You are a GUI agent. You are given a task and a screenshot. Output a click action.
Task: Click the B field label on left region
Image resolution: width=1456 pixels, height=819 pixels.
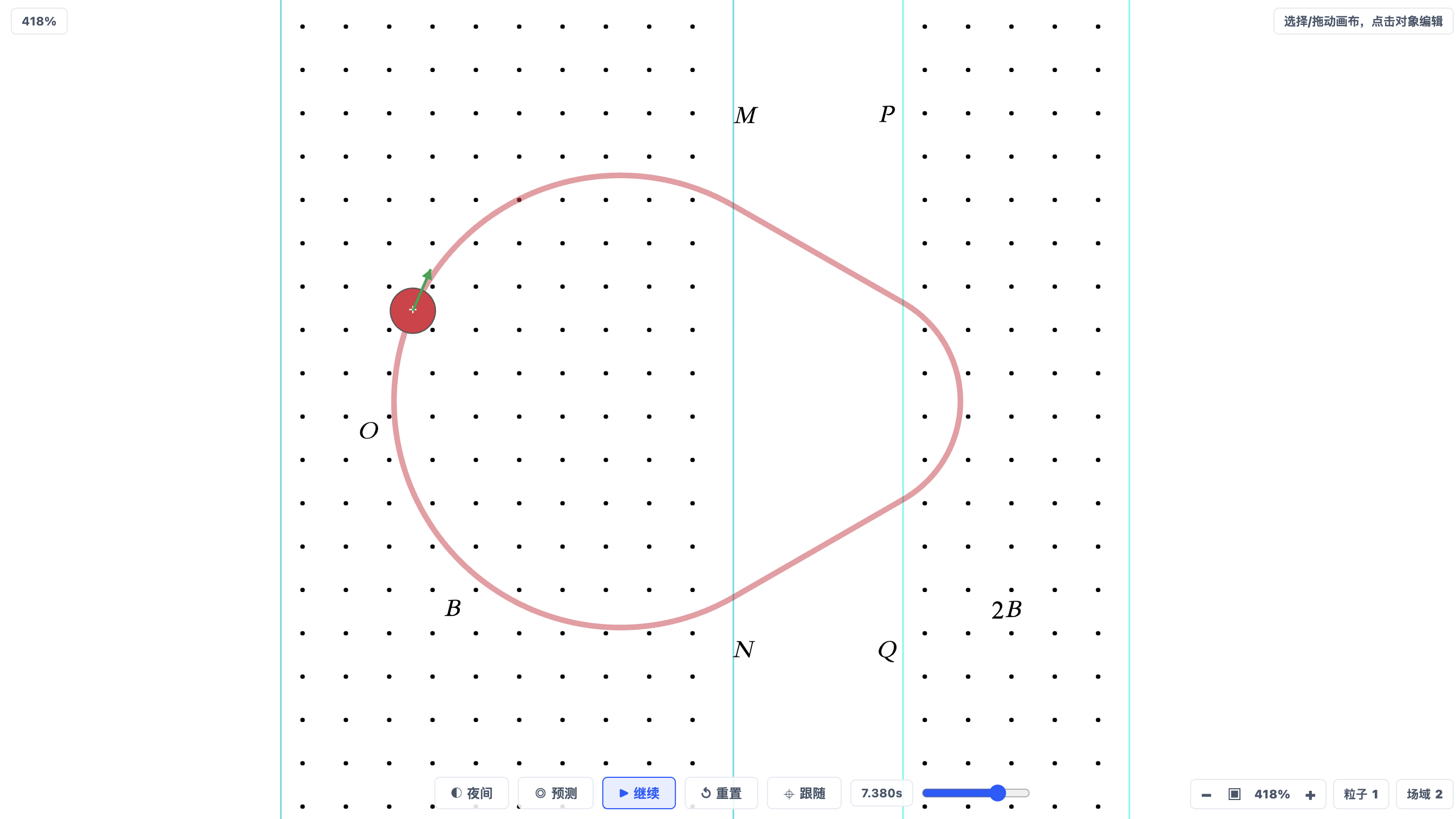[453, 608]
